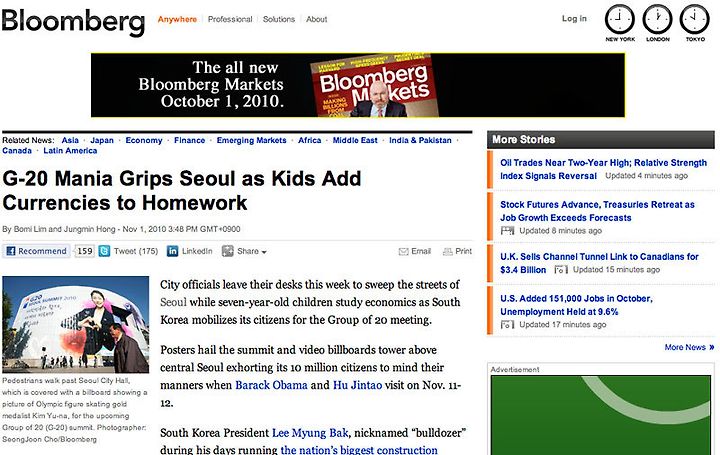Open the Bloomberg Markets banner ad
The image size is (720, 455).
click(x=358, y=85)
